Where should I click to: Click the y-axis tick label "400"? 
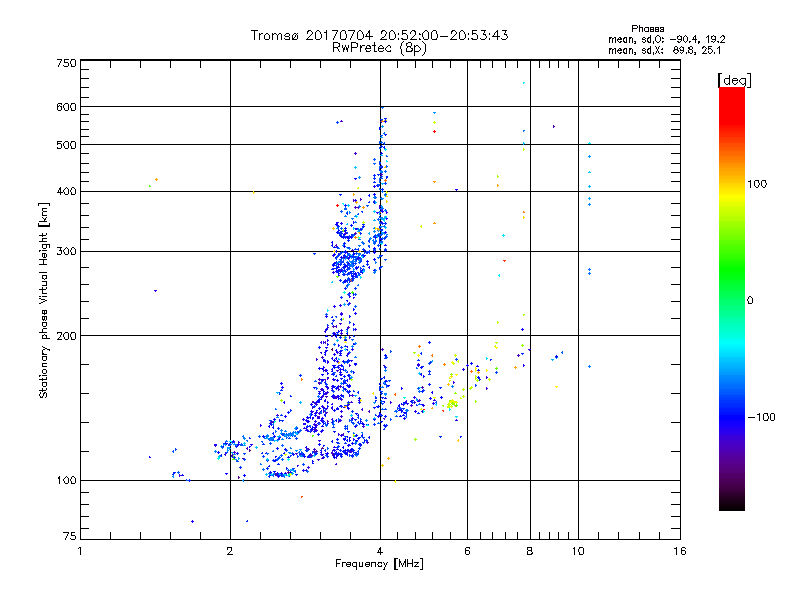click(67, 191)
